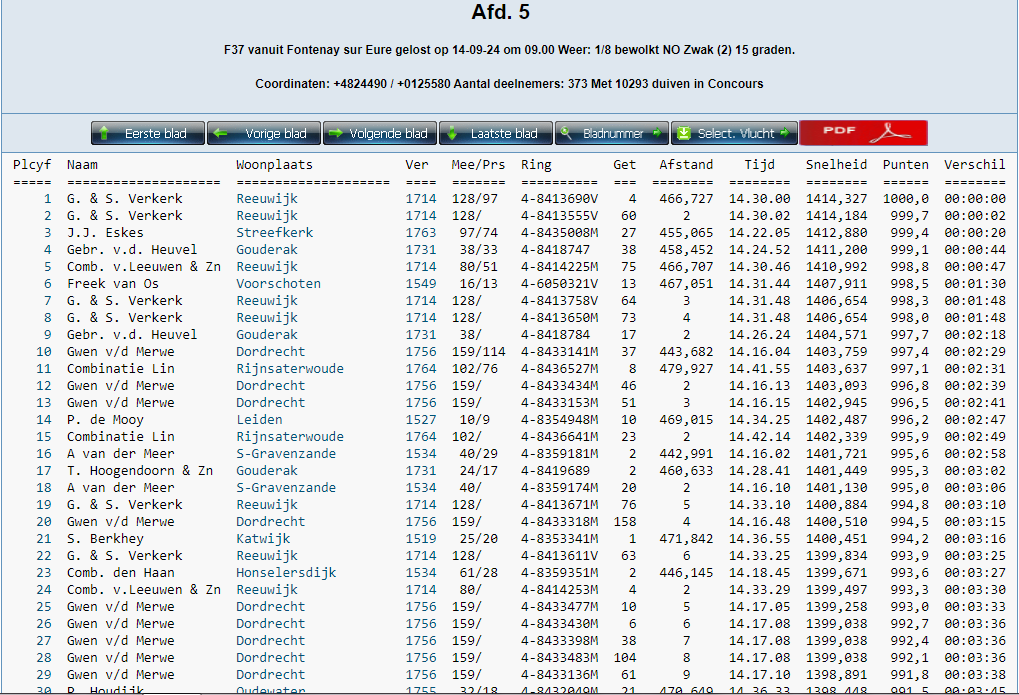Click ring number 4-8435008M
1019x695 pixels.
click(559, 233)
